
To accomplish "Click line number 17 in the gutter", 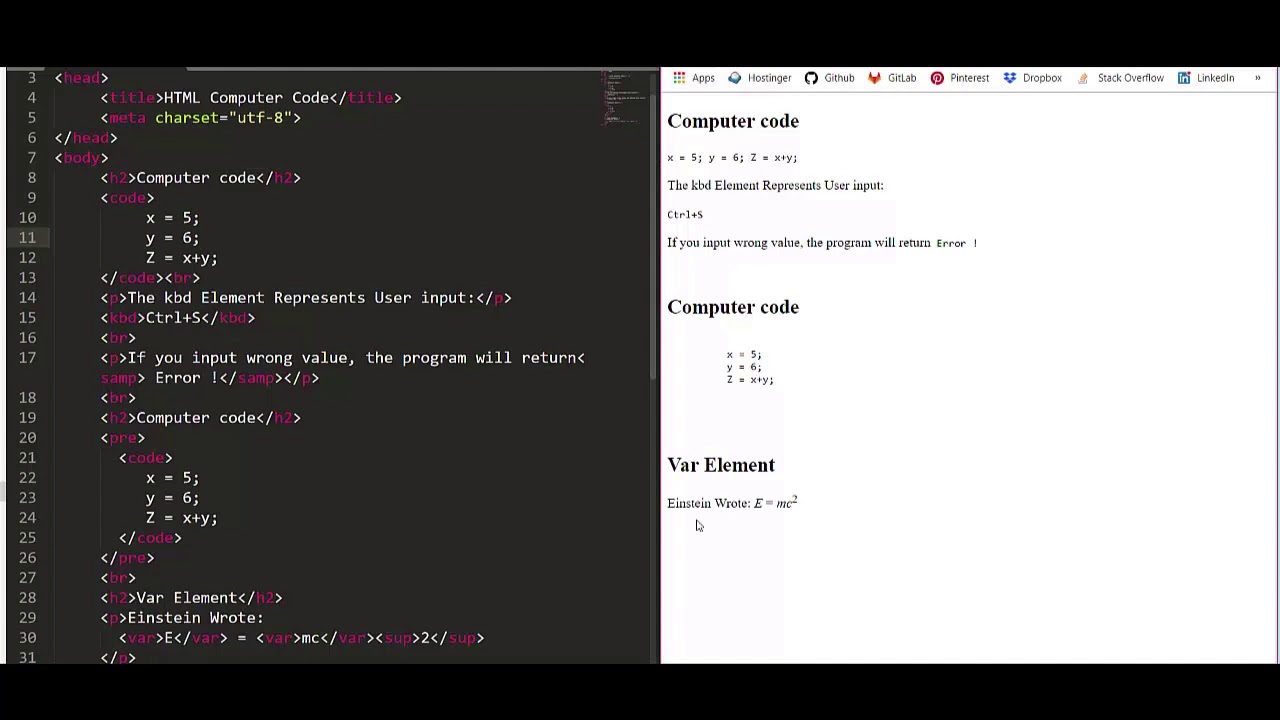I will click(27, 358).
